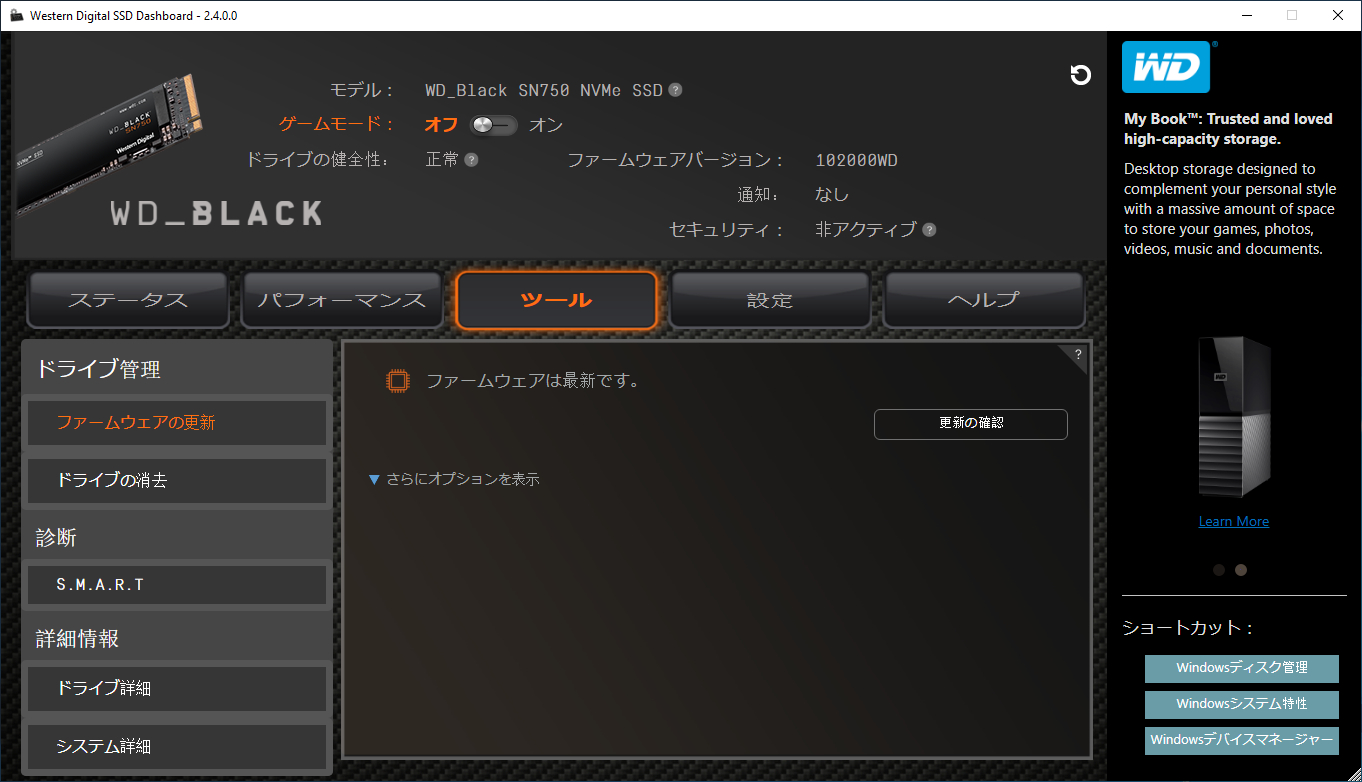Open システム詳細 in the sidebar
The height and width of the screenshot is (782, 1362).
coord(177,747)
